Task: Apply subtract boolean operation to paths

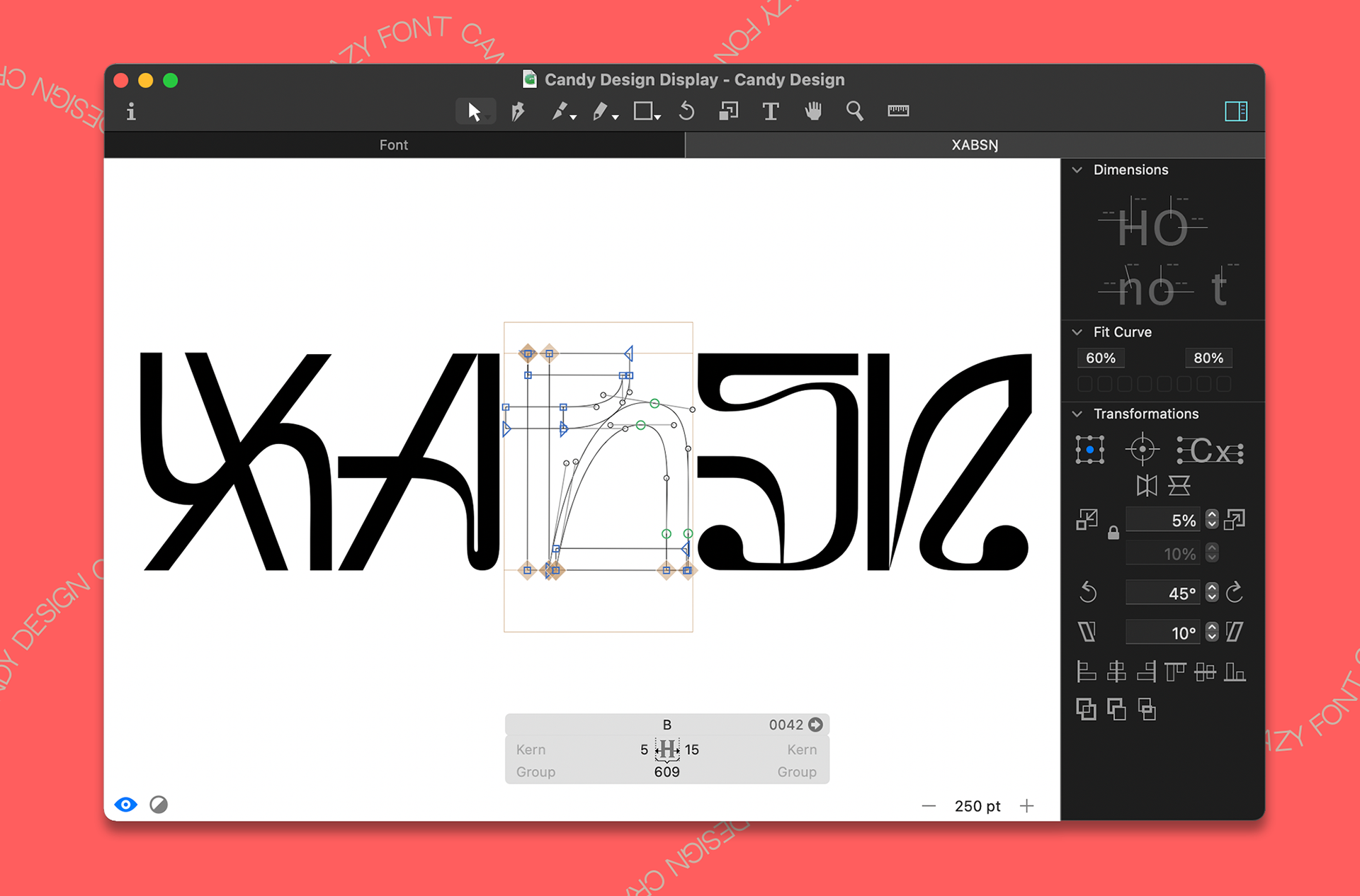Action: point(1116,709)
